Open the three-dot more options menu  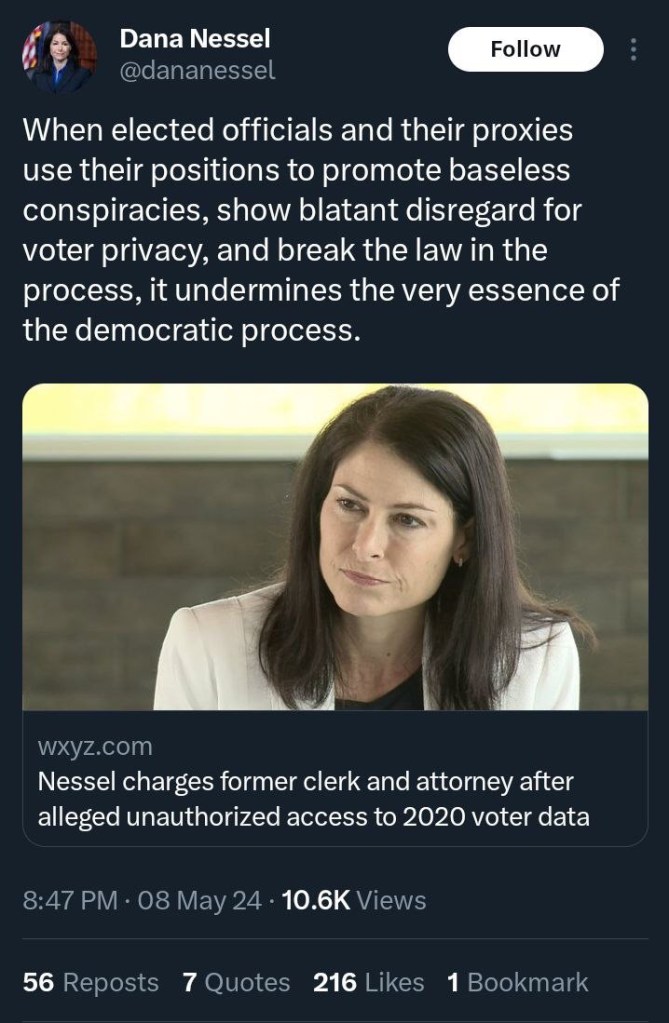(x=632, y=50)
